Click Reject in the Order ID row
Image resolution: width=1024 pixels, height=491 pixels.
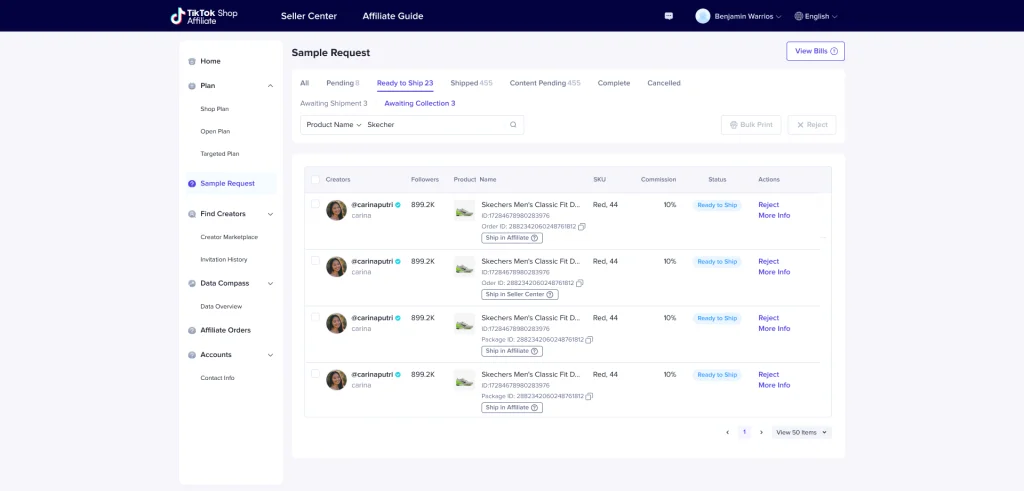[x=769, y=205]
